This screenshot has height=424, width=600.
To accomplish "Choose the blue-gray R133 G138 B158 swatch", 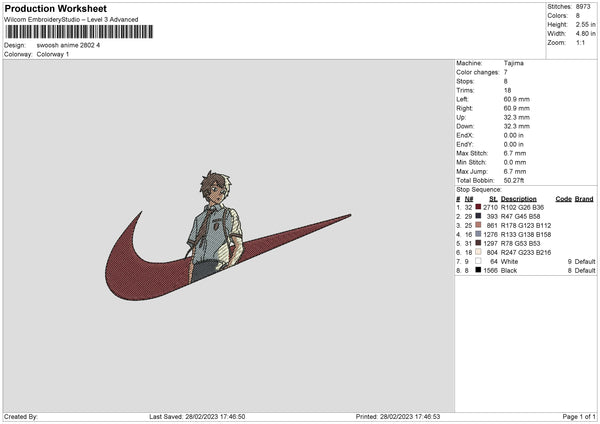I will 478,234.
